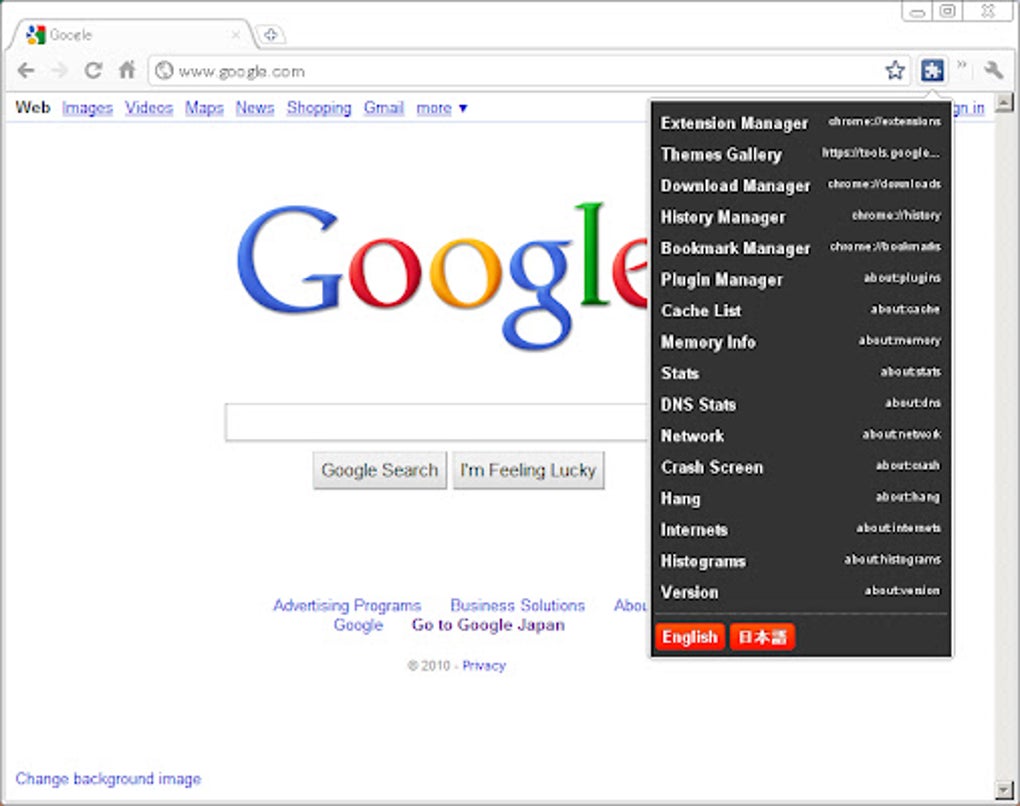Click the Google Search button
This screenshot has height=806, width=1020.
(380, 470)
